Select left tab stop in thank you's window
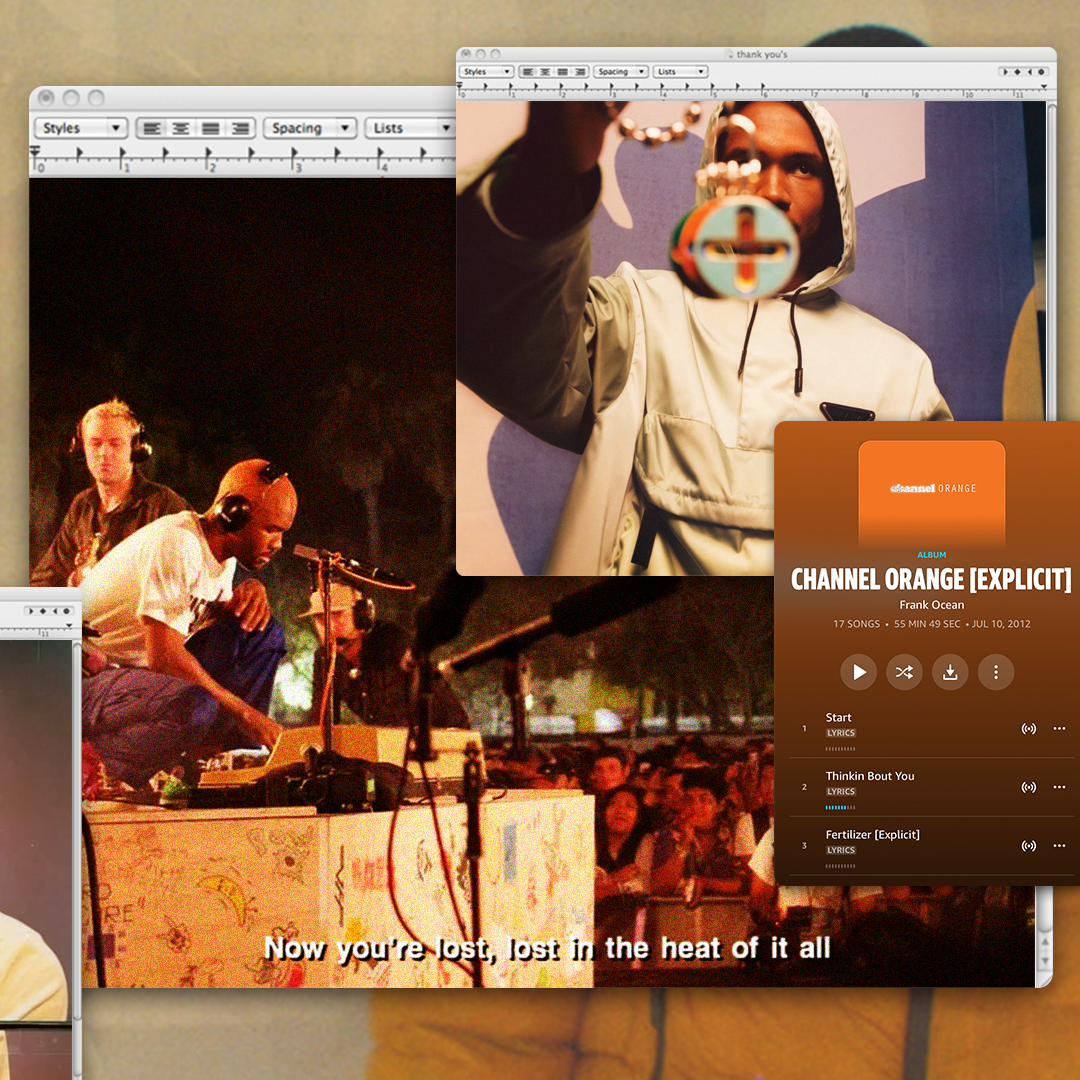The height and width of the screenshot is (1080, 1080). pos(1006,72)
